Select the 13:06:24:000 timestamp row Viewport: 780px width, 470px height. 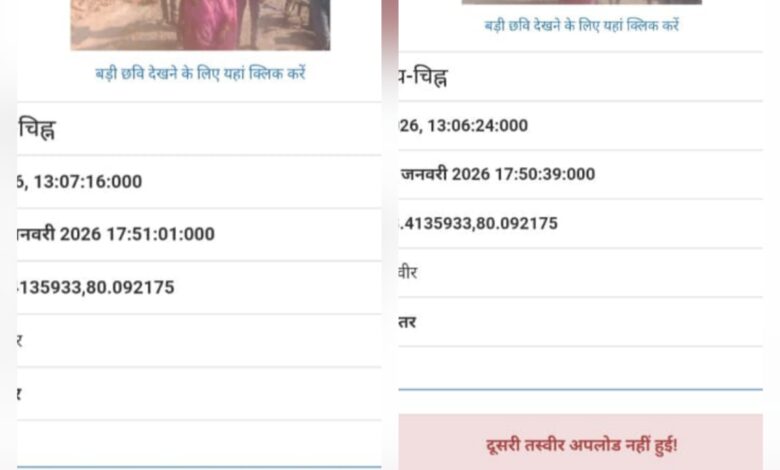[581, 125]
